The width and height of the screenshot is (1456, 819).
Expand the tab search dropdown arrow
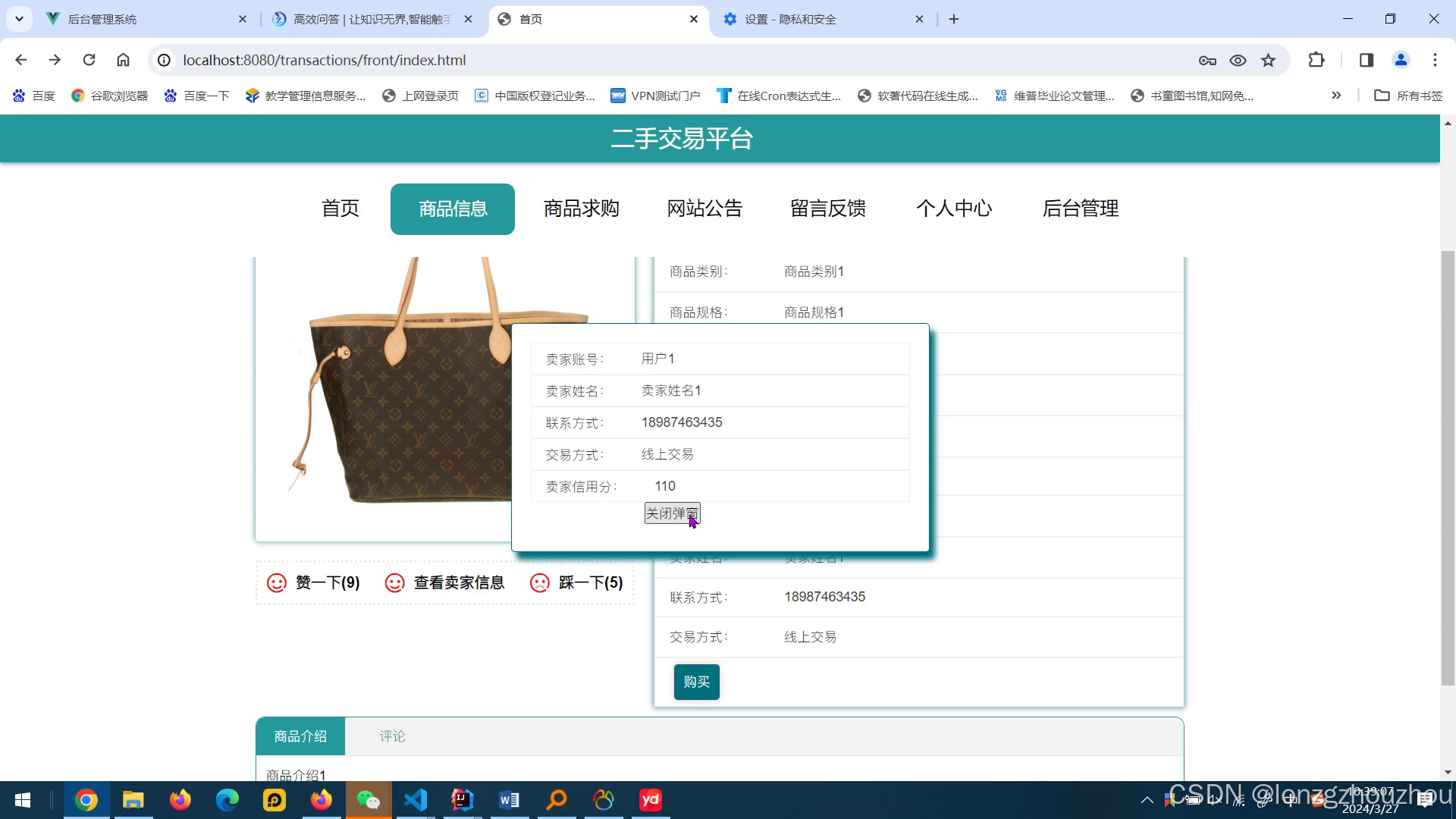[19, 19]
